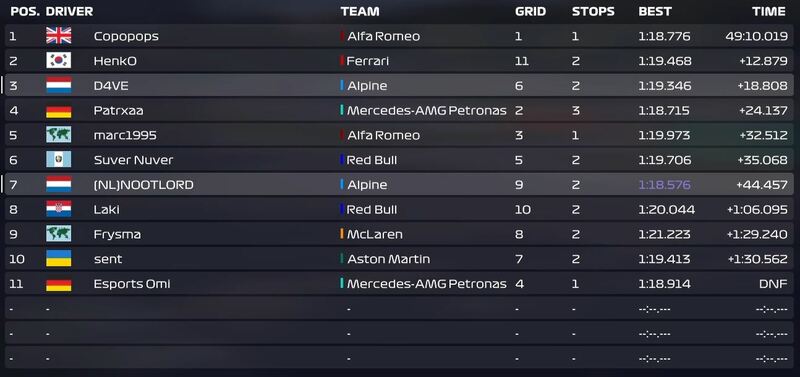Click the German flag beside Patrxaa
This screenshot has height=377, width=800.
(59, 110)
